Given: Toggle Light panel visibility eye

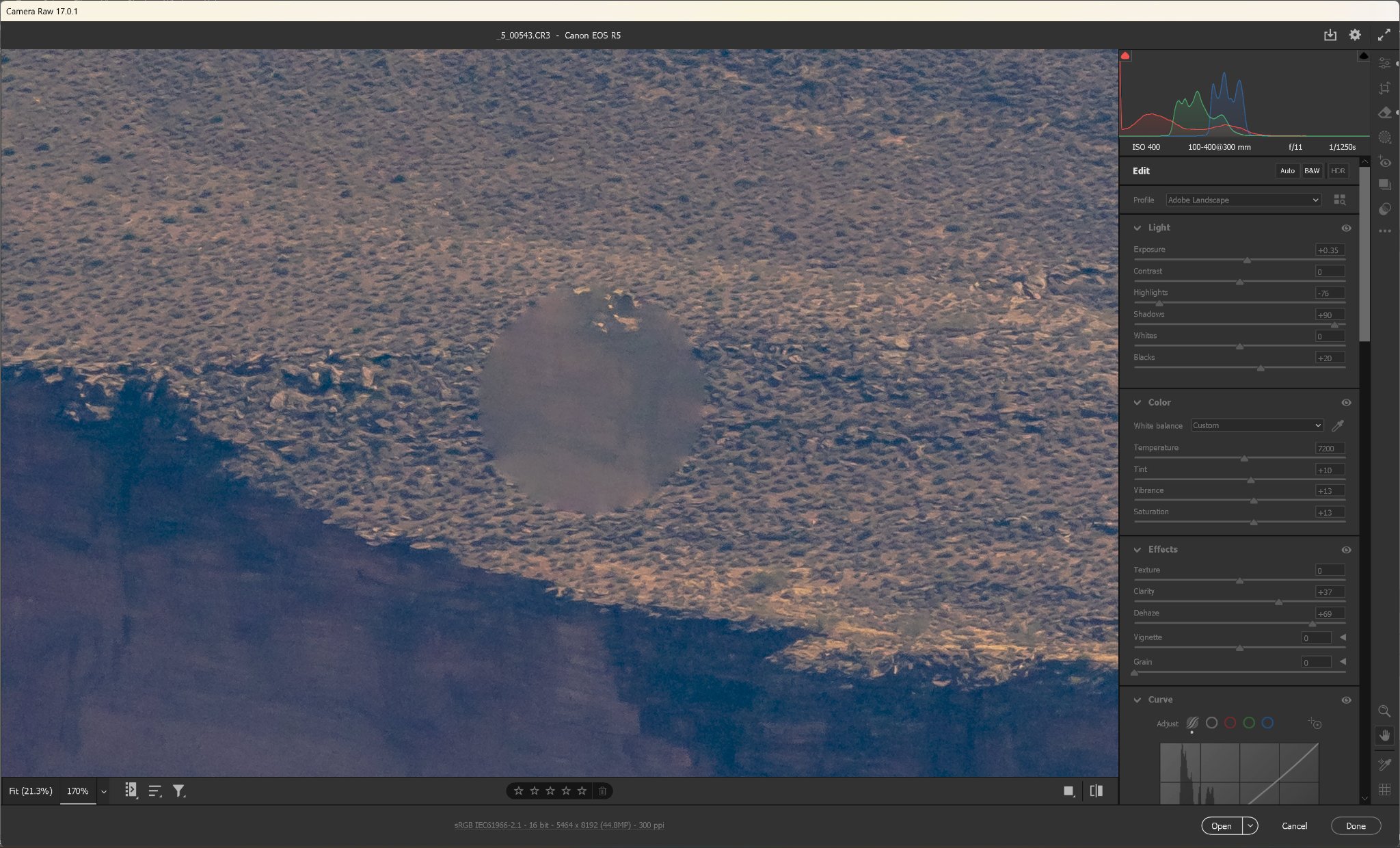Looking at the screenshot, I should [x=1346, y=228].
